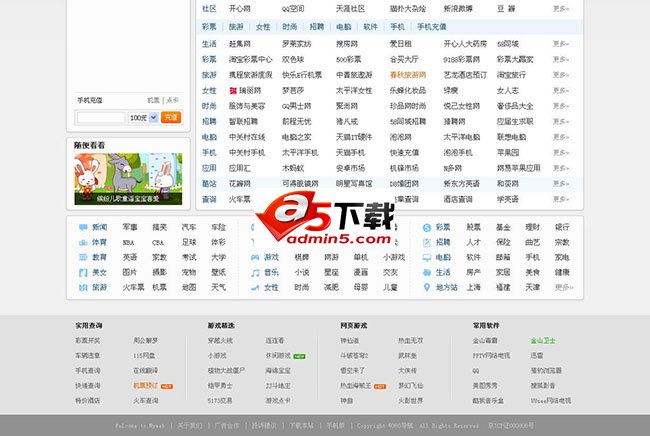Expand 更多 in the 社区 row
Viewport: 650px width, 436px height.
[560, 9]
